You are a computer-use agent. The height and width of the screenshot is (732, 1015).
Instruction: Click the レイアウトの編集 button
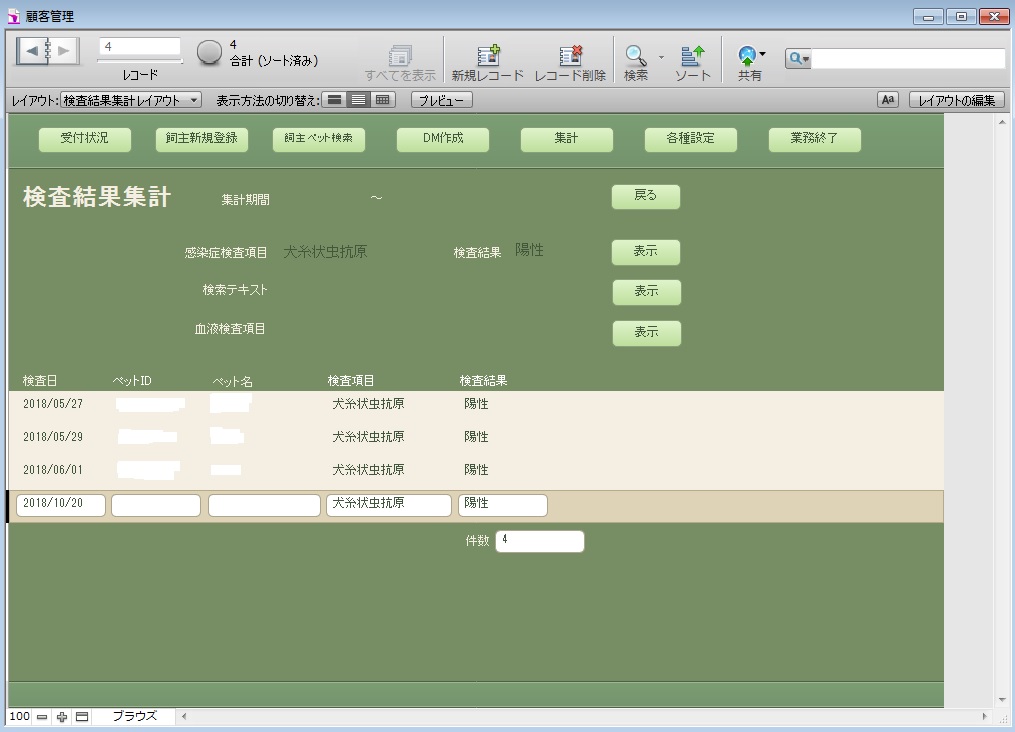click(x=956, y=100)
